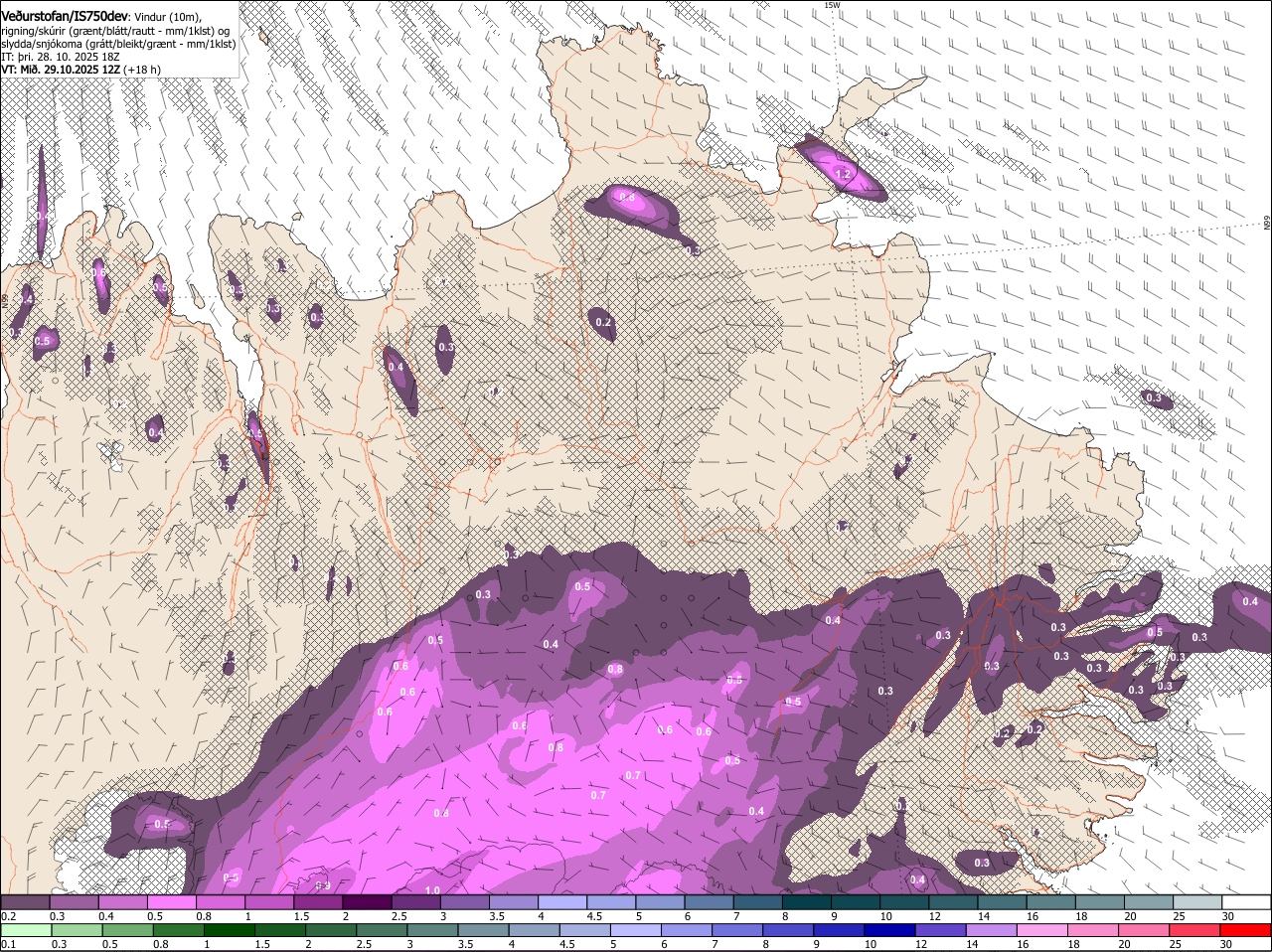Image resolution: width=1272 pixels, height=952 pixels.
Task: Click the '15W' longitude label at the top edge
Action: 832,5
